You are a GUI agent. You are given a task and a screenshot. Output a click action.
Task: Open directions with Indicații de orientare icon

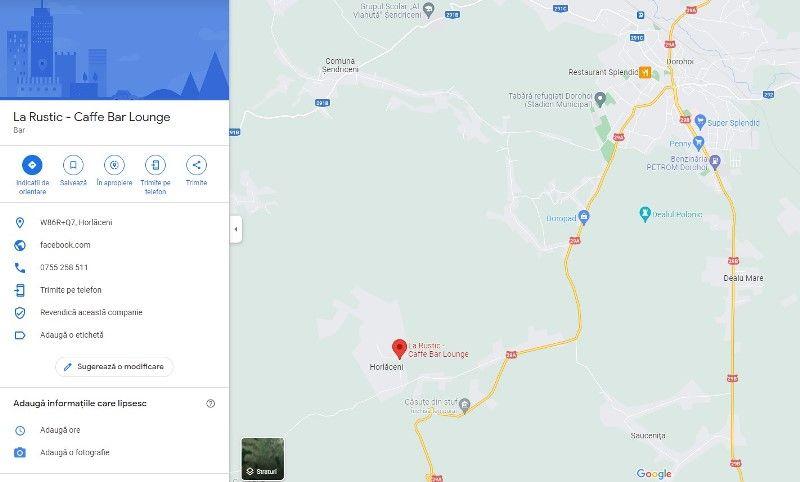[32, 165]
